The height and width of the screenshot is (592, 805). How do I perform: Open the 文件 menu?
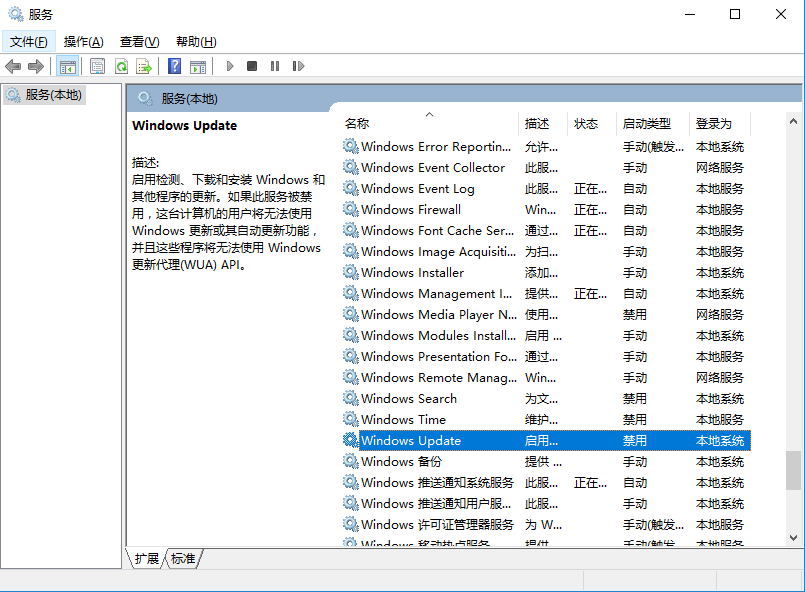28,41
